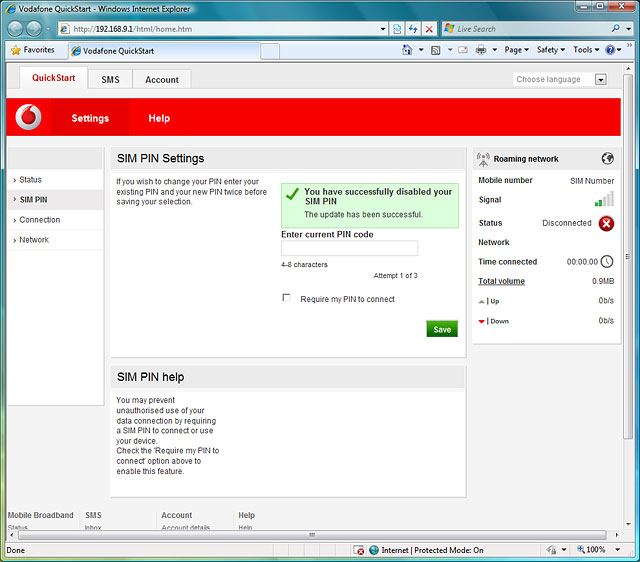640x562 pixels.
Task: Click the Enter current PIN code field
Action: (x=349, y=248)
